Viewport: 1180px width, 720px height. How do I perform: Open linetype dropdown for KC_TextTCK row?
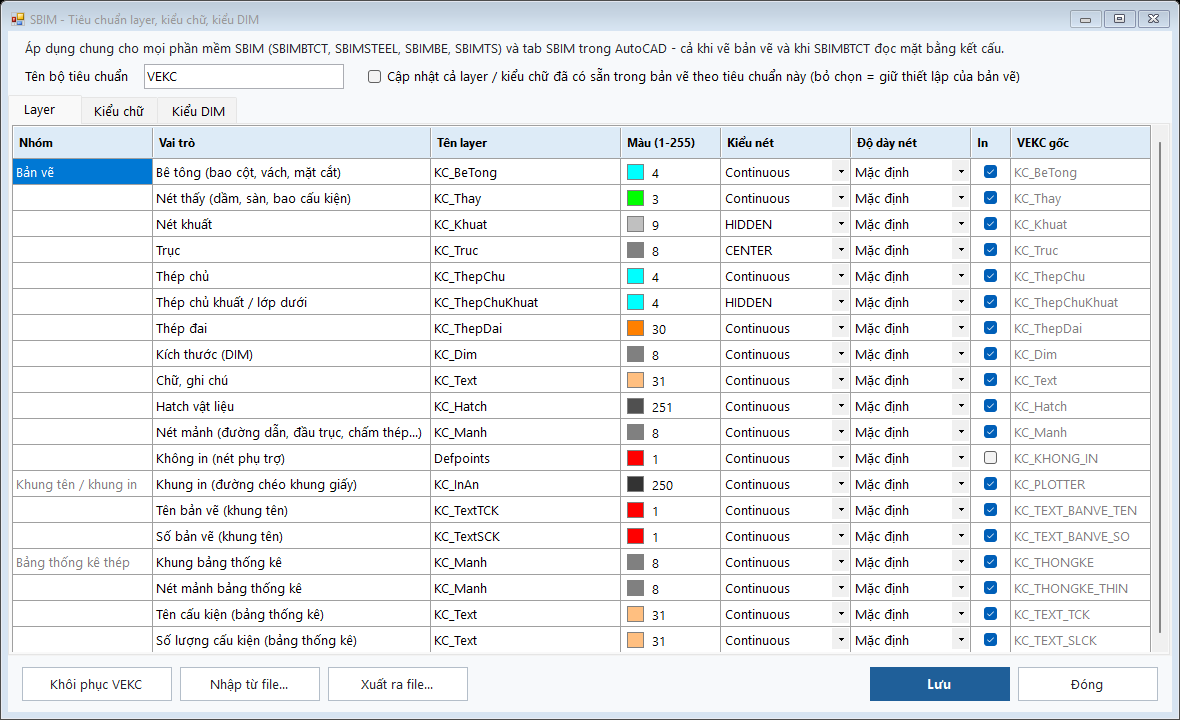pyautogui.click(x=841, y=510)
